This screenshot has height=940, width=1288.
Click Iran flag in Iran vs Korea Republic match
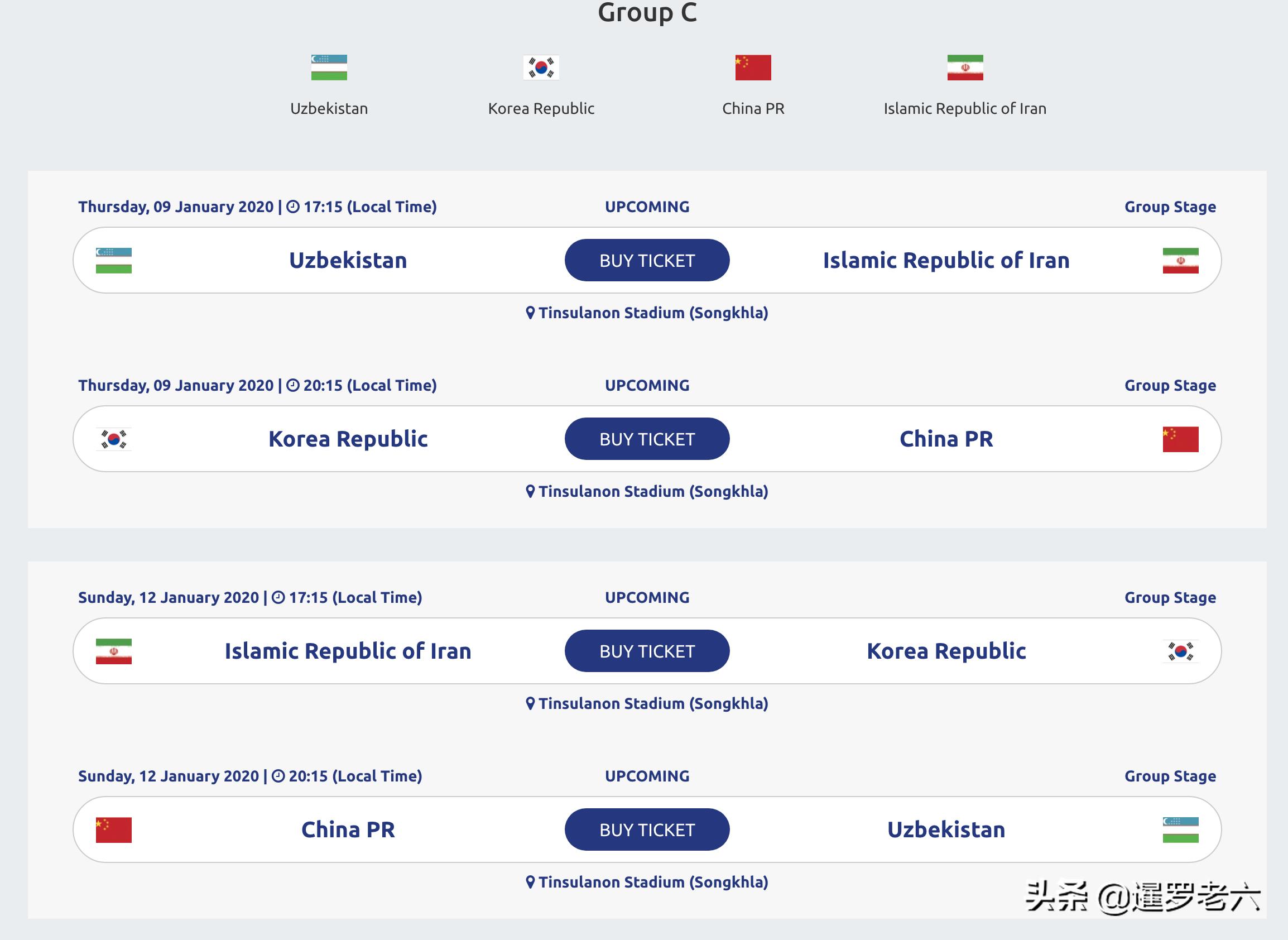click(x=114, y=651)
